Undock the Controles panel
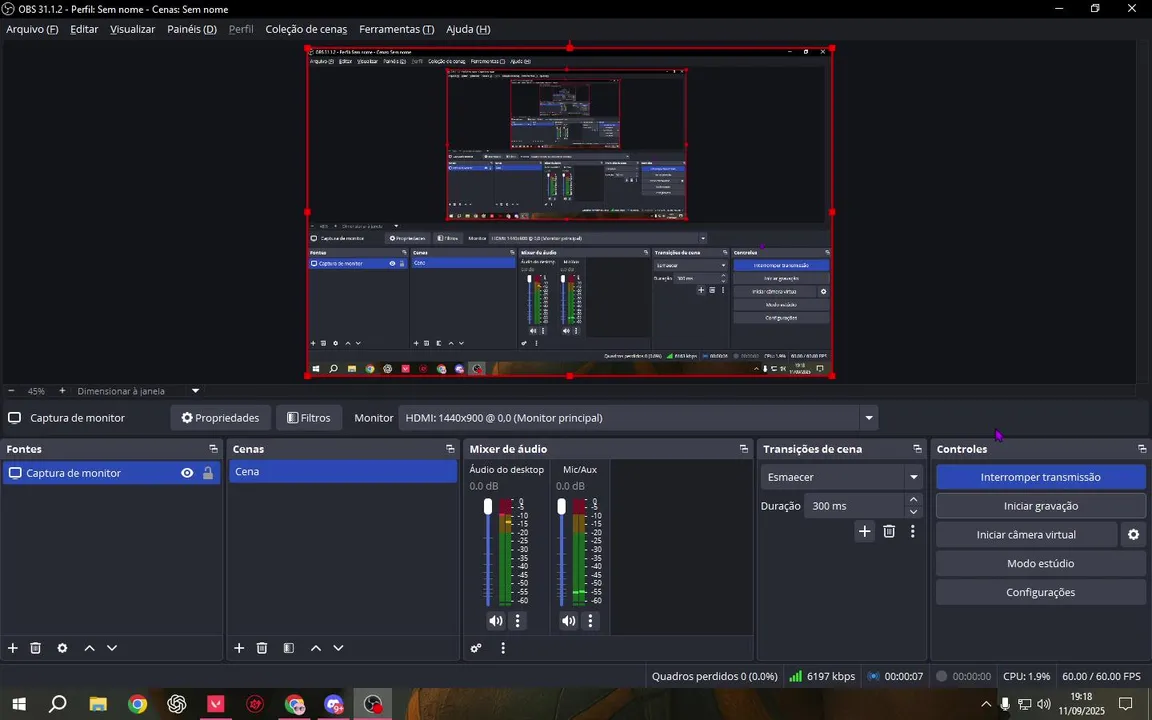The image size is (1152, 720). 1142,449
